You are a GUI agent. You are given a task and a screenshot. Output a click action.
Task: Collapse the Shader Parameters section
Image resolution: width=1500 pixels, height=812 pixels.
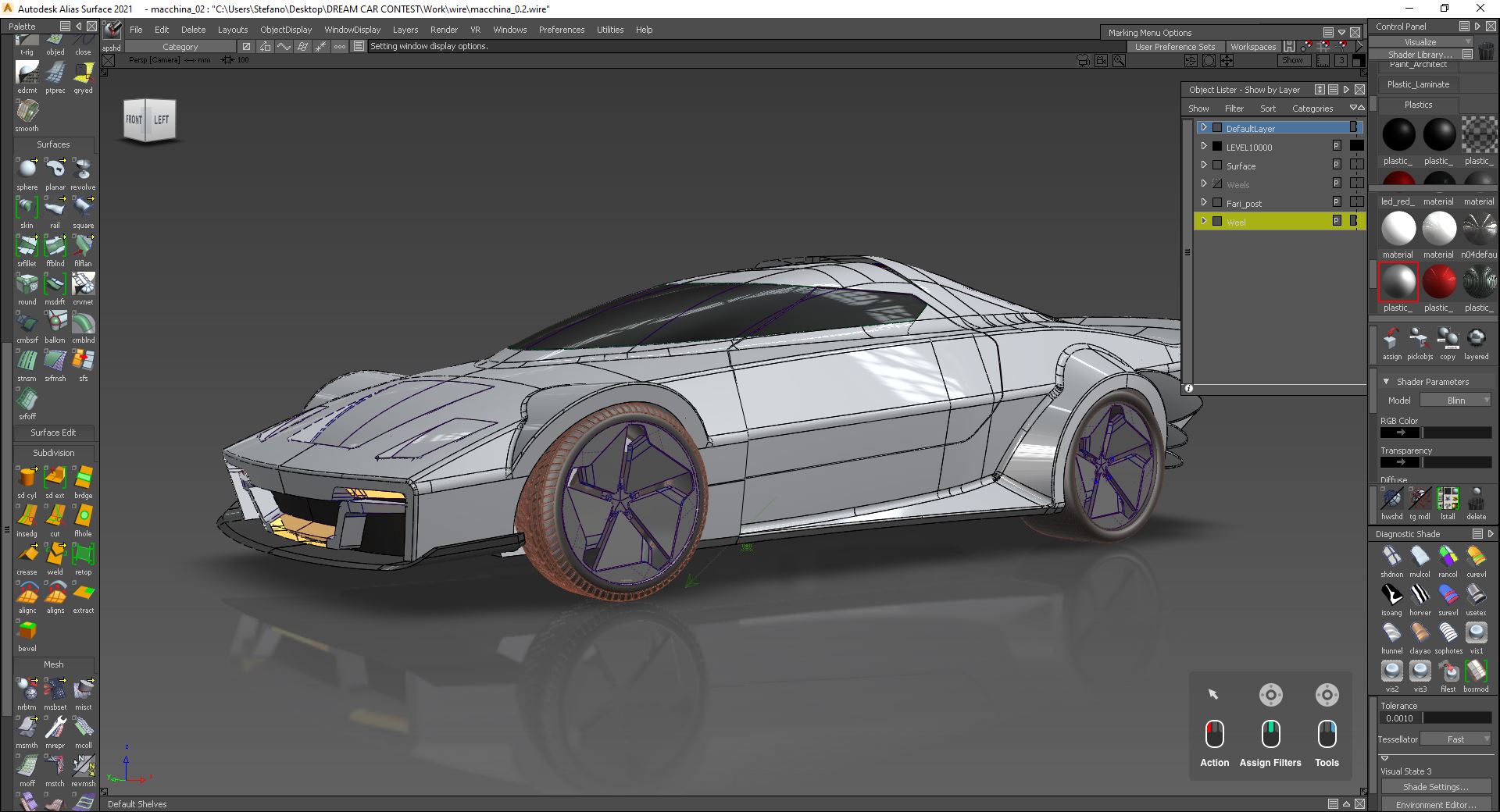[x=1384, y=382]
